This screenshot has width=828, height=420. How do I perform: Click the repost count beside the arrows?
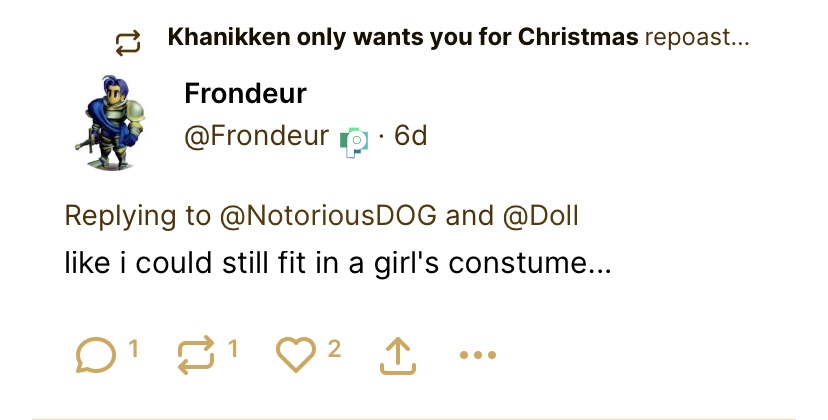(232, 349)
